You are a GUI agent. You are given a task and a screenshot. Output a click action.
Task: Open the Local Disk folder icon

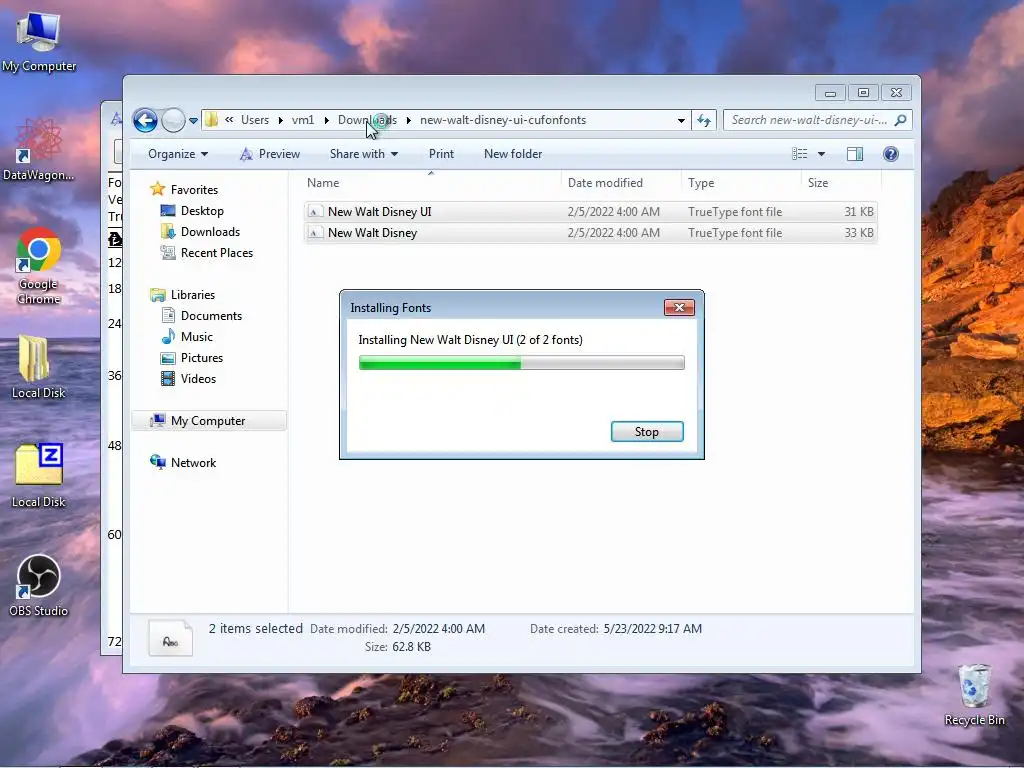(39, 366)
